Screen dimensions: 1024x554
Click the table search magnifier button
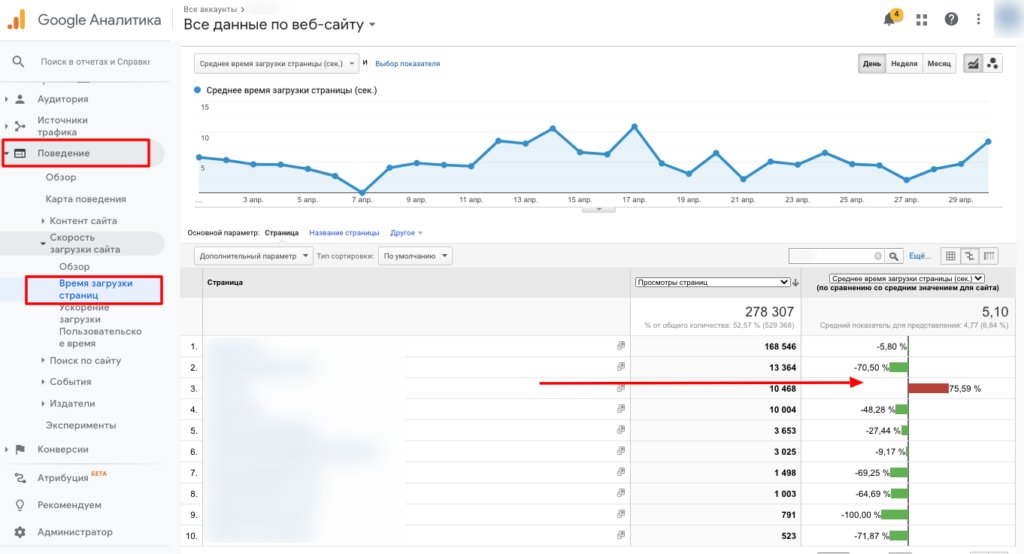895,256
